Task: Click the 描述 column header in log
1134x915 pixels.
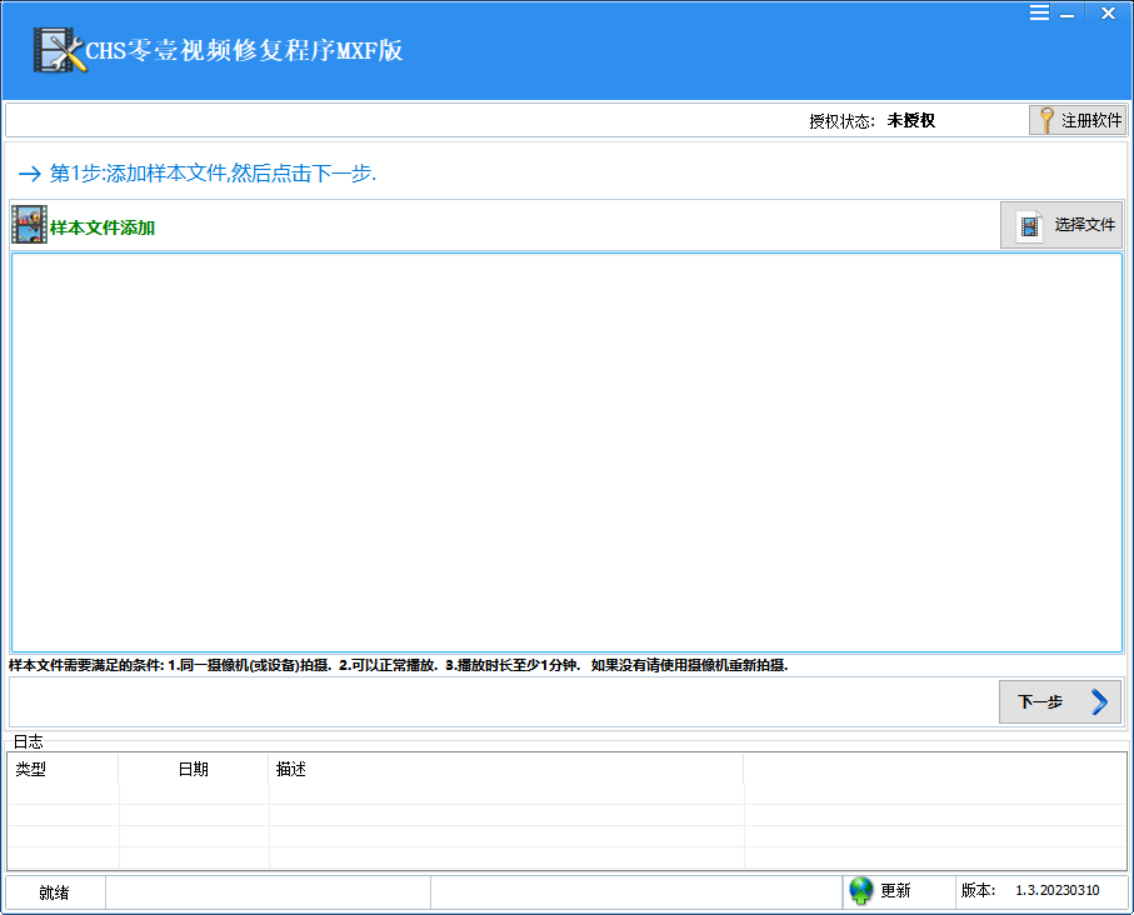Action: pos(293,770)
